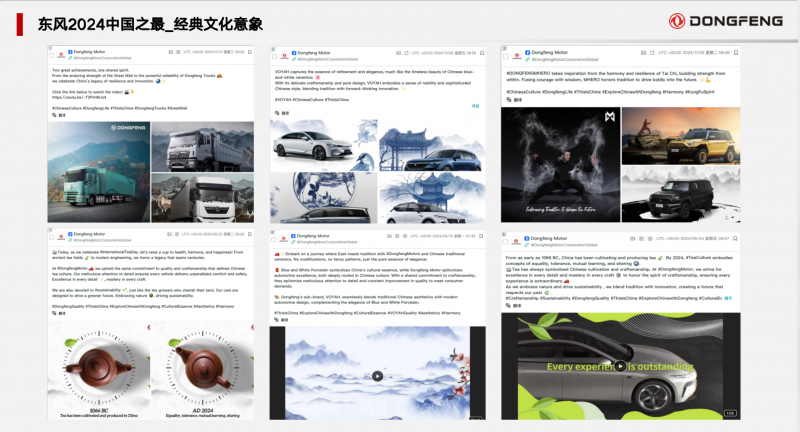This screenshot has width=800, height=432.
Task: Click the translate icon under the #Craftsmanship hashtags
Action: pos(509,305)
